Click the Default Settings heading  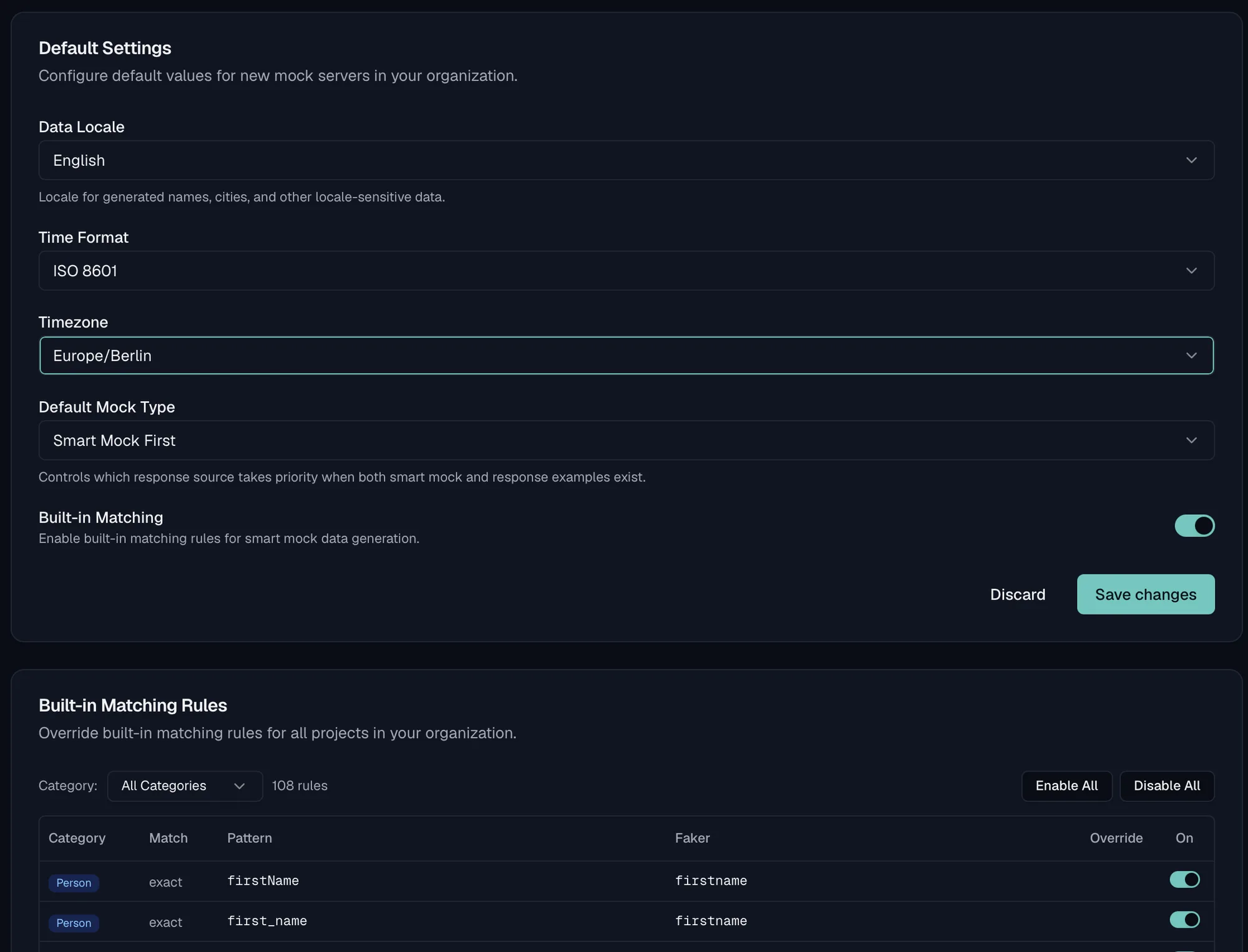[x=105, y=48]
